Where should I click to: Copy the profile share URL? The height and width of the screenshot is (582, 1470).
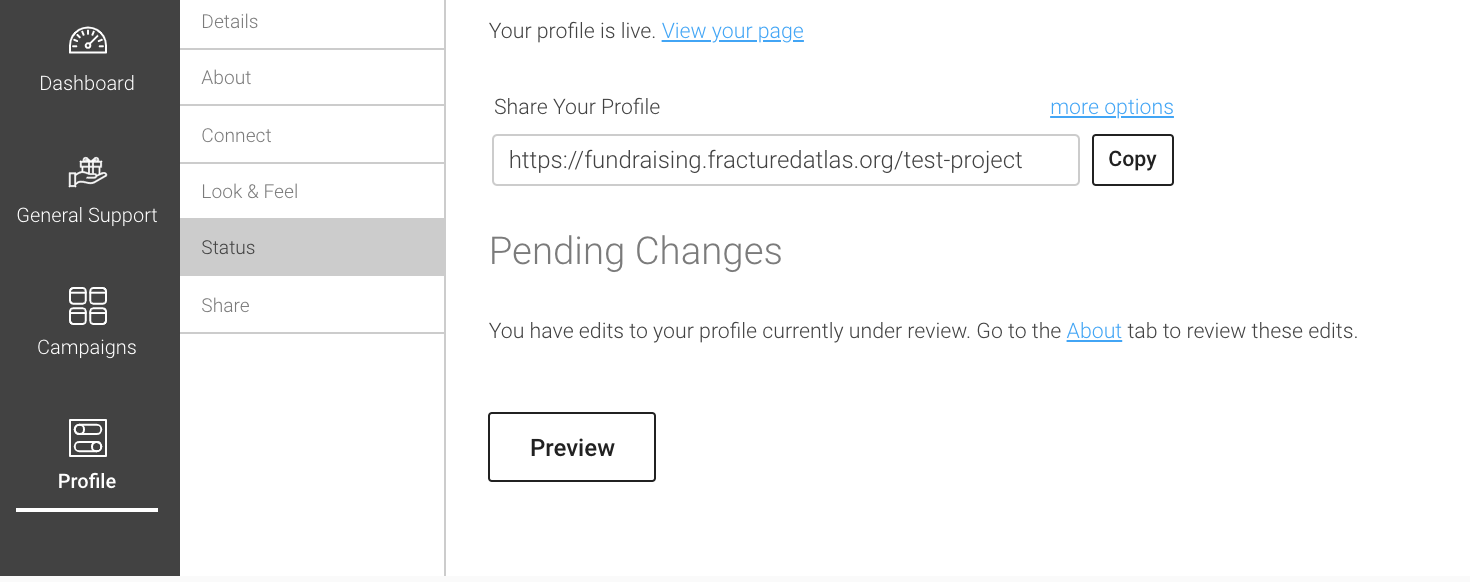(1132, 160)
